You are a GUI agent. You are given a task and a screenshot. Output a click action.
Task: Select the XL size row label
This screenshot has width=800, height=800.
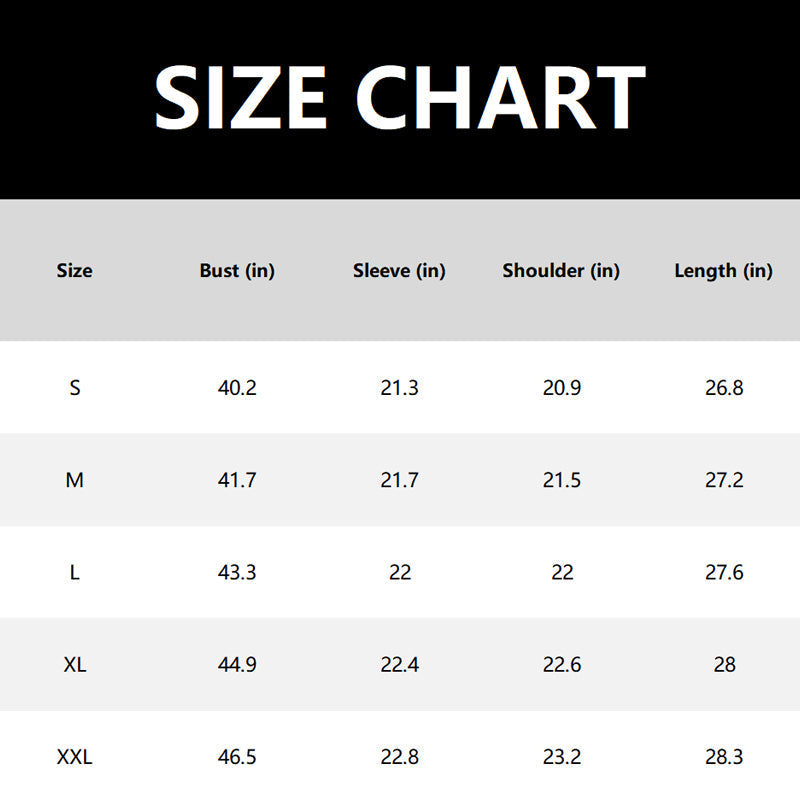coord(75,665)
